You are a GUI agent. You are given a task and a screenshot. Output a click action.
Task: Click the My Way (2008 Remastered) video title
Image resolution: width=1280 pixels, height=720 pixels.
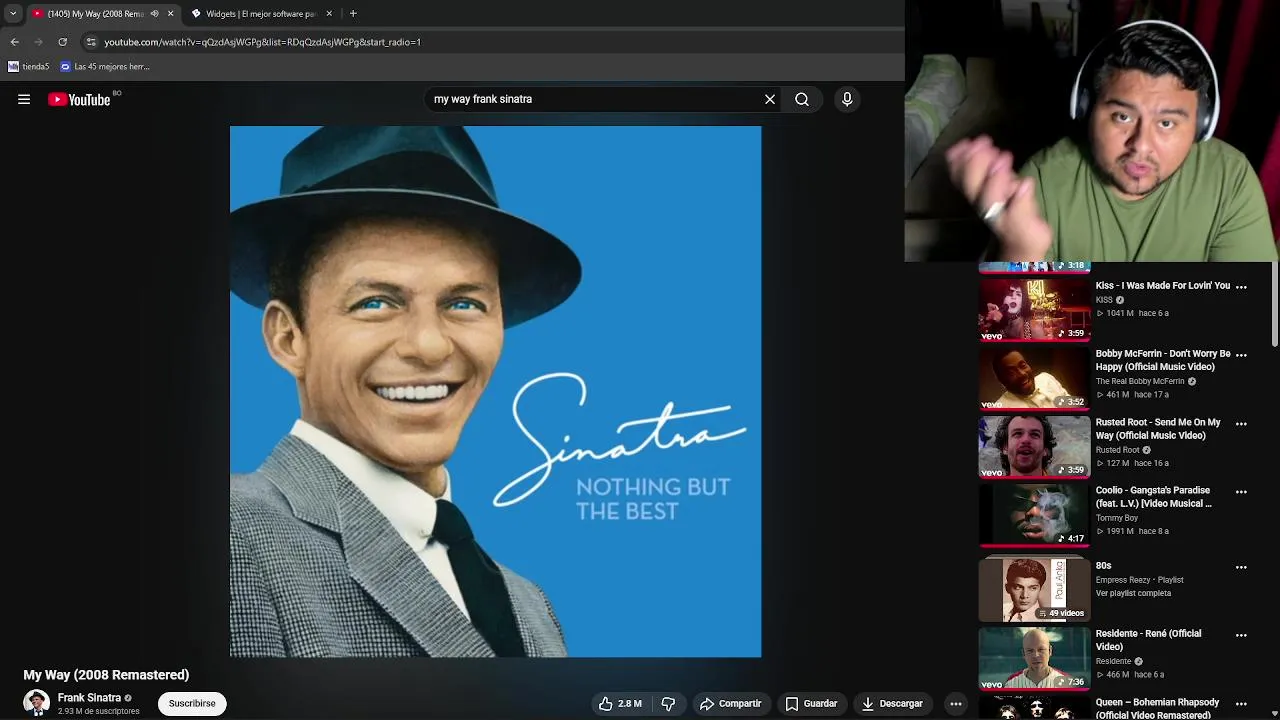pyautogui.click(x=106, y=675)
